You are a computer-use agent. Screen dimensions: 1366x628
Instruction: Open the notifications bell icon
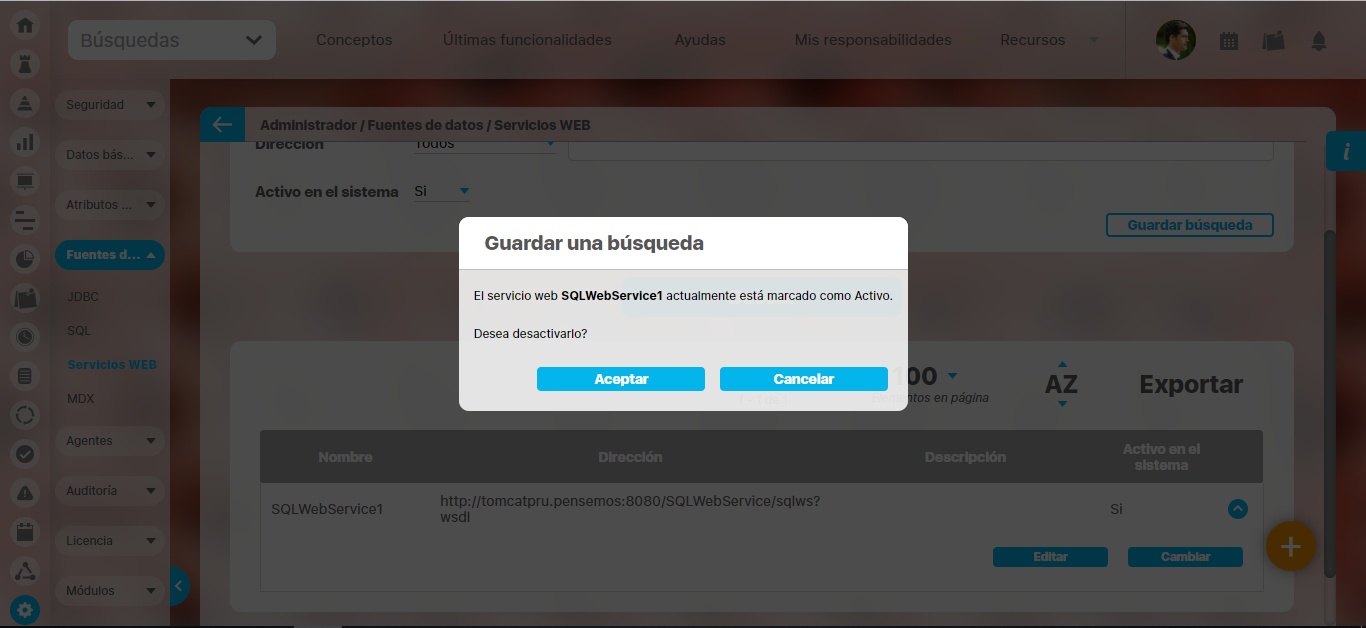[1319, 41]
